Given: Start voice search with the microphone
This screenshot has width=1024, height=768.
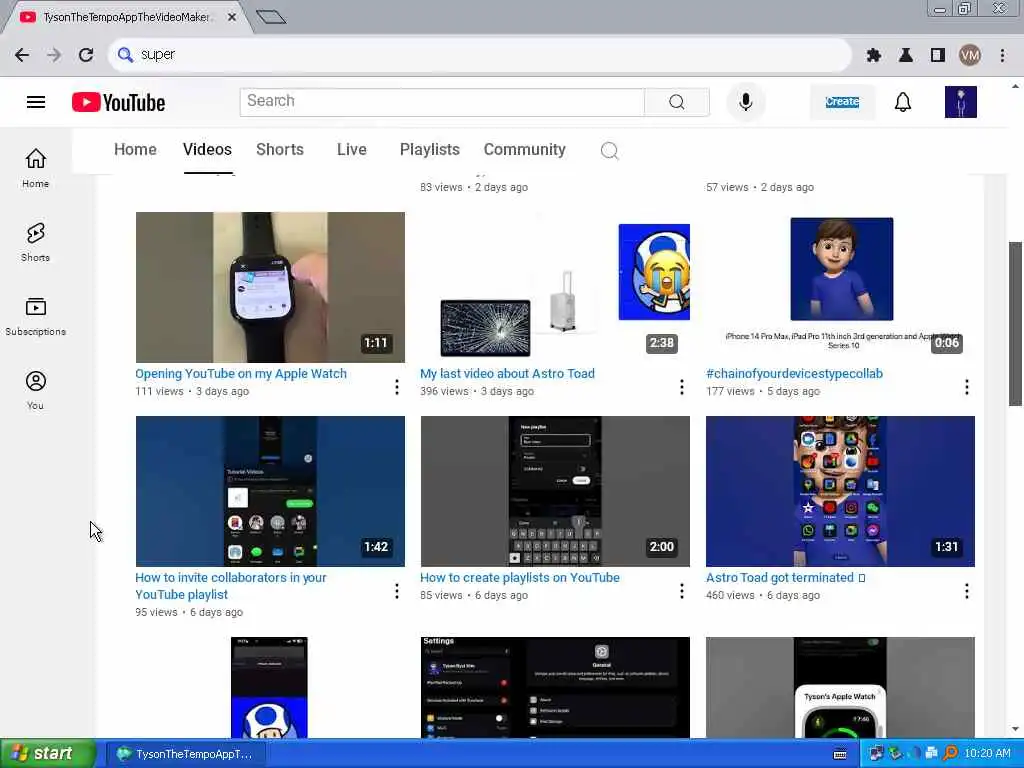Looking at the screenshot, I should point(745,102).
